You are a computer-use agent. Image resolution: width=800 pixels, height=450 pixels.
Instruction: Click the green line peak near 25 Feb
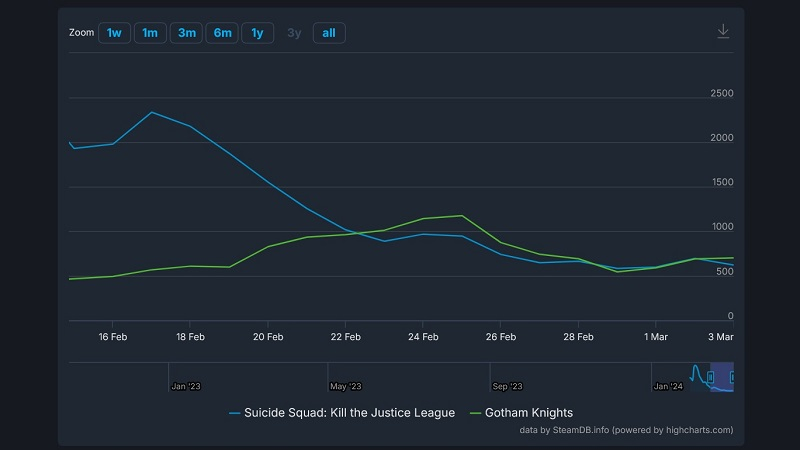pos(462,215)
